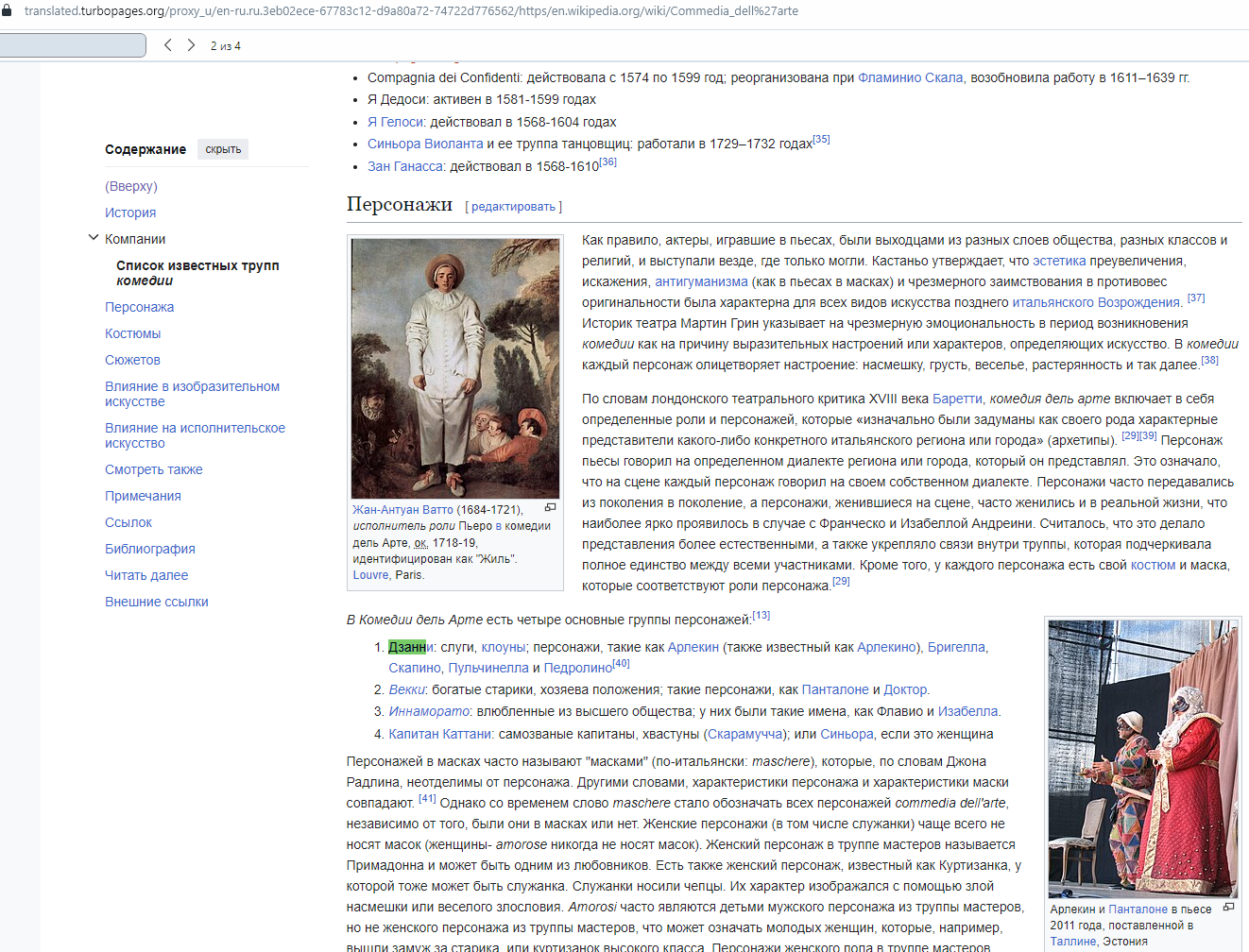Image resolution: width=1249 pixels, height=952 pixels.
Task: Follow the антигуманизма link
Action: (701, 281)
